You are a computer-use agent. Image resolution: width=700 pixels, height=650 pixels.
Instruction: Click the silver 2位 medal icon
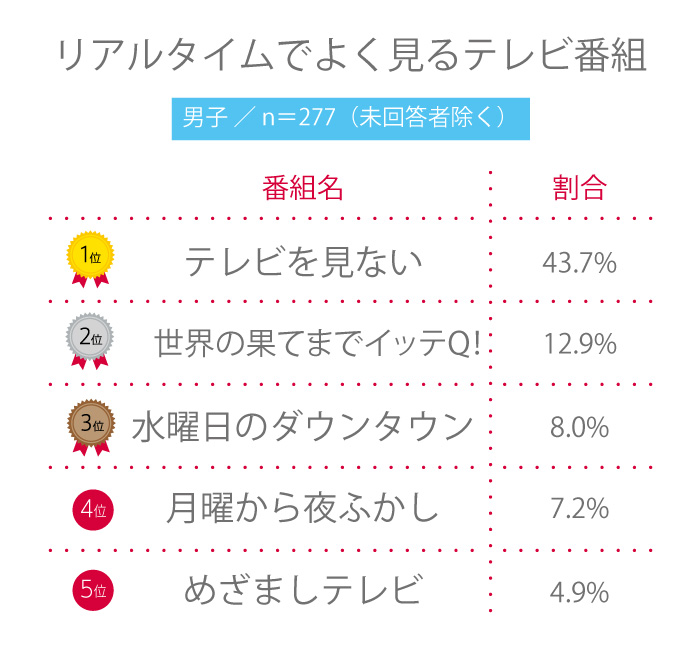coord(90,337)
